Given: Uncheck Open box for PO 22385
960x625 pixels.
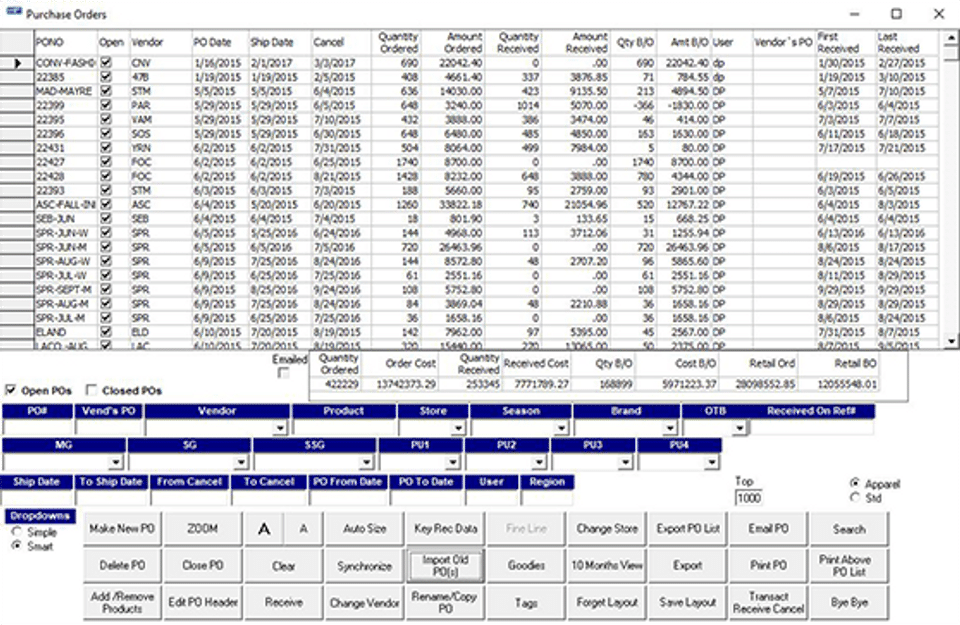Looking at the screenshot, I should pos(106,77).
